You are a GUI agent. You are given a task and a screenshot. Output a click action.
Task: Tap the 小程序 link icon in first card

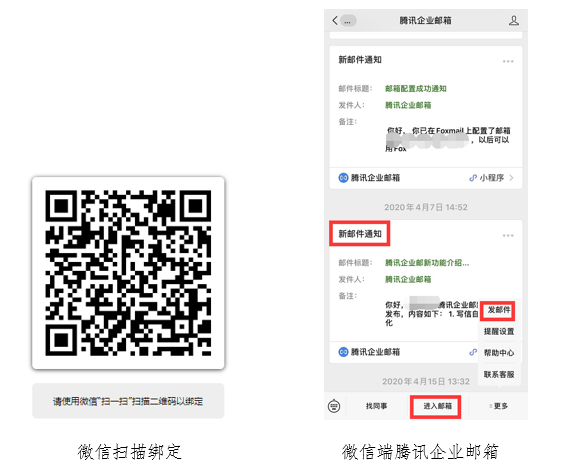pos(473,178)
